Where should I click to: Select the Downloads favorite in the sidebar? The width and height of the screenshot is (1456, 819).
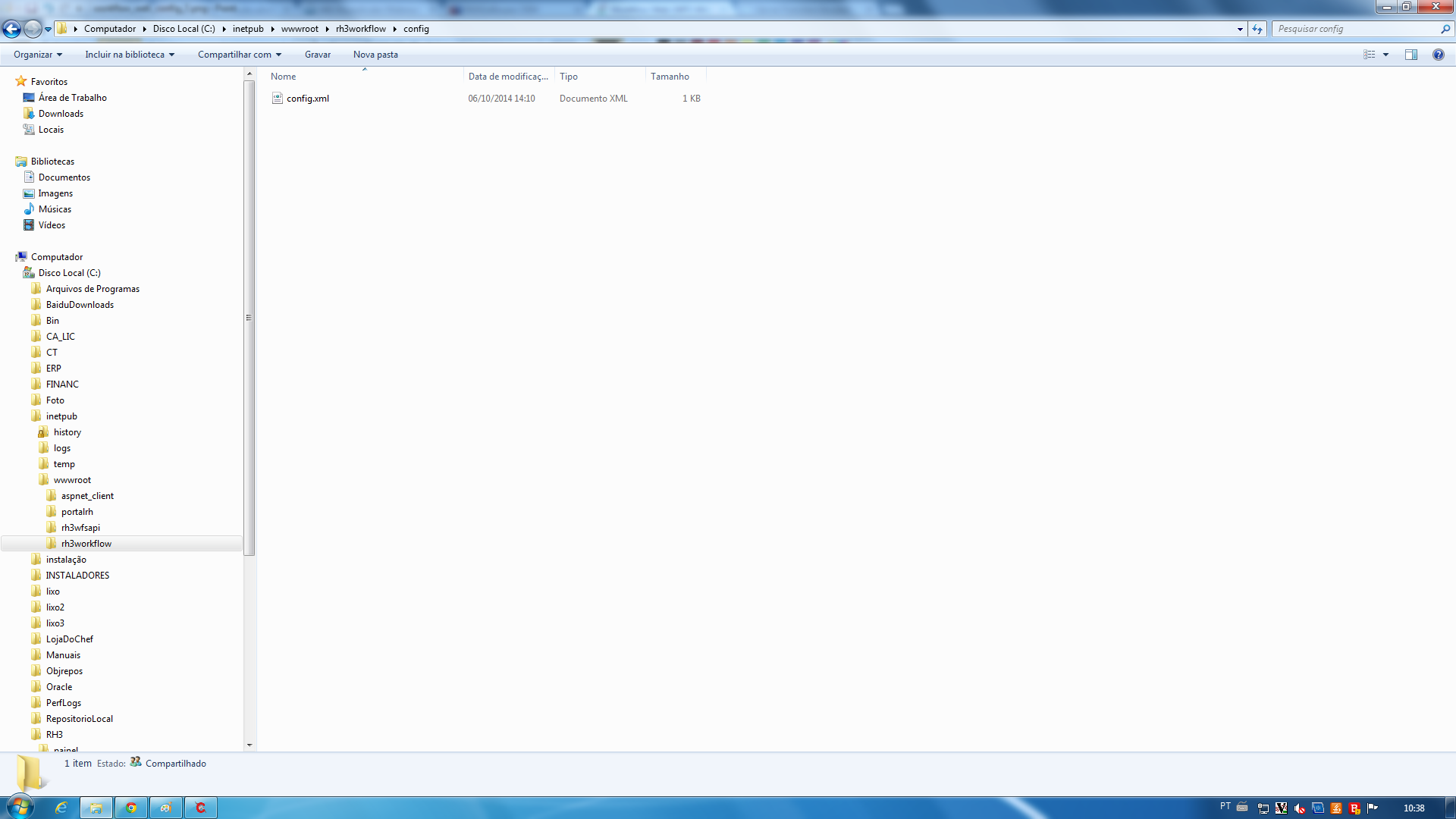coord(61,114)
